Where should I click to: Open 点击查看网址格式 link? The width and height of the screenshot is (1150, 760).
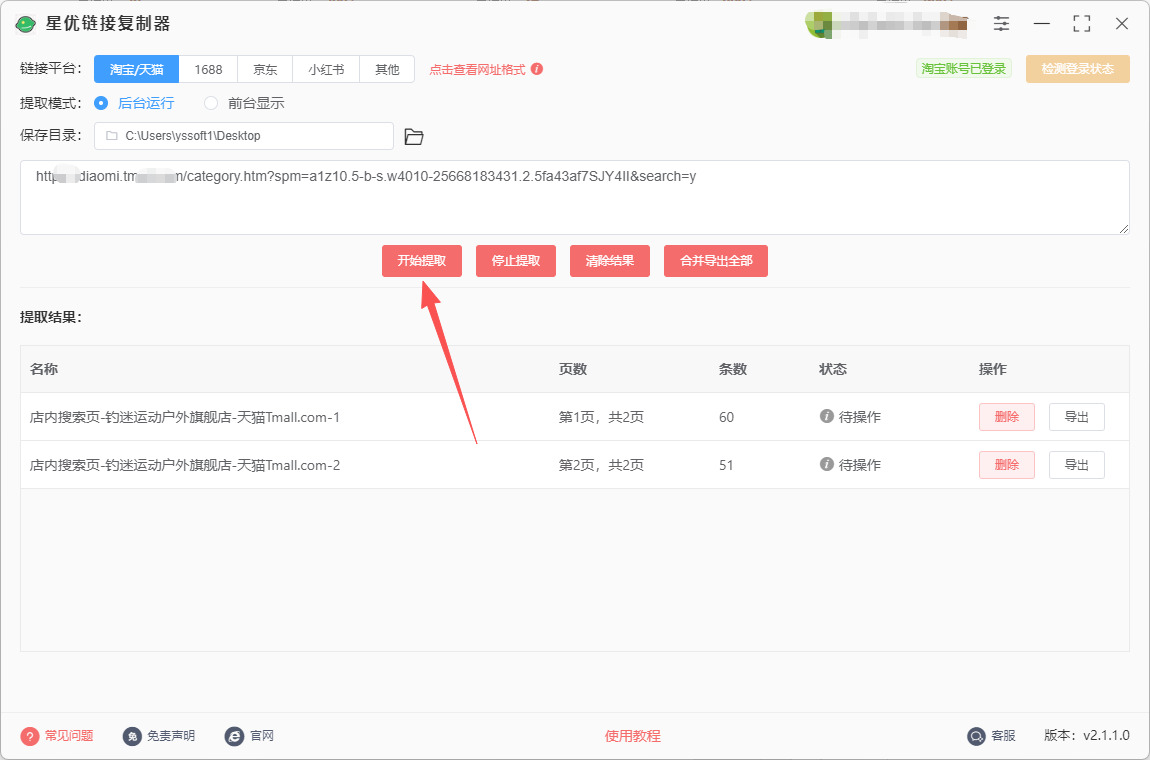pyautogui.click(x=477, y=70)
